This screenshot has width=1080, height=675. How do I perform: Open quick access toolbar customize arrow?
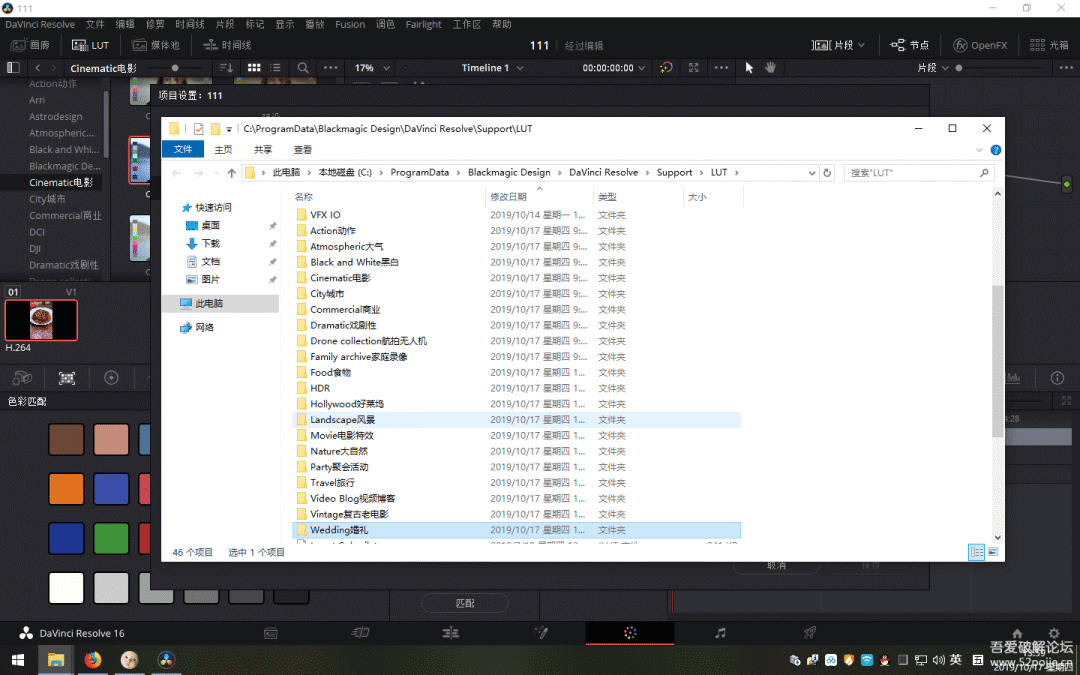229,129
